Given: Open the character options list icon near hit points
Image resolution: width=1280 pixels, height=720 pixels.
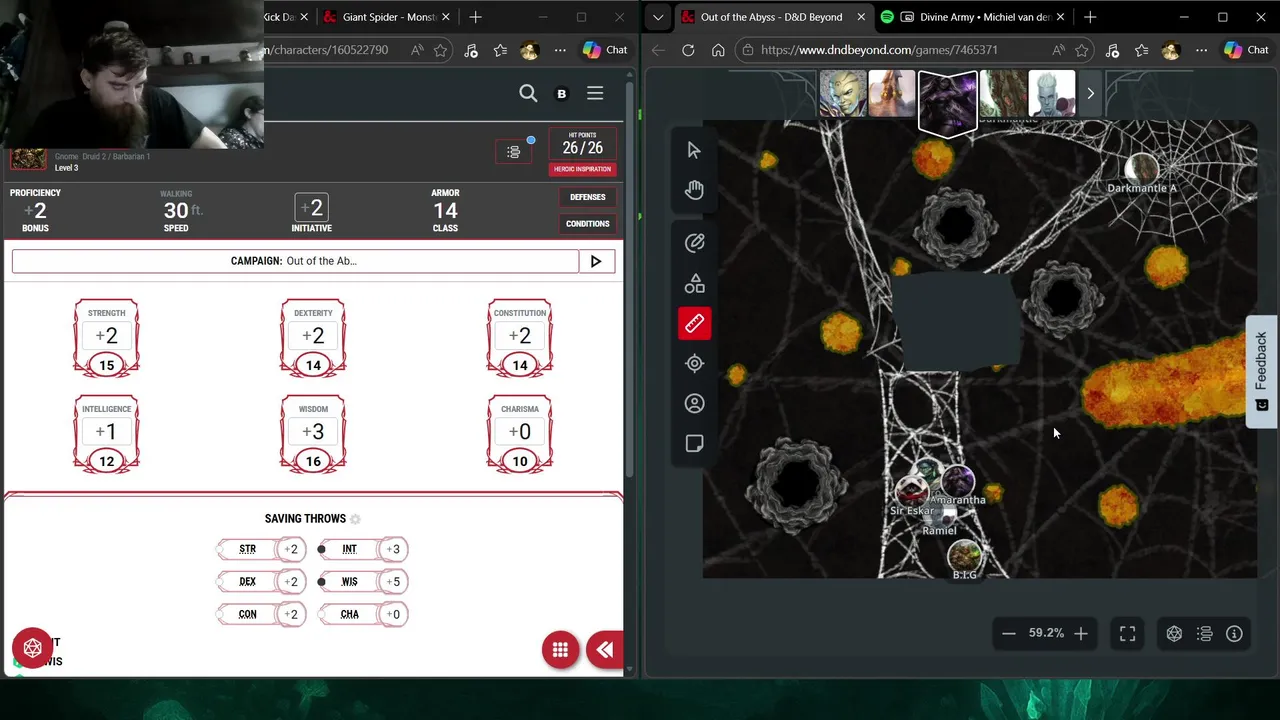Looking at the screenshot, I should (x=513, y=152).
